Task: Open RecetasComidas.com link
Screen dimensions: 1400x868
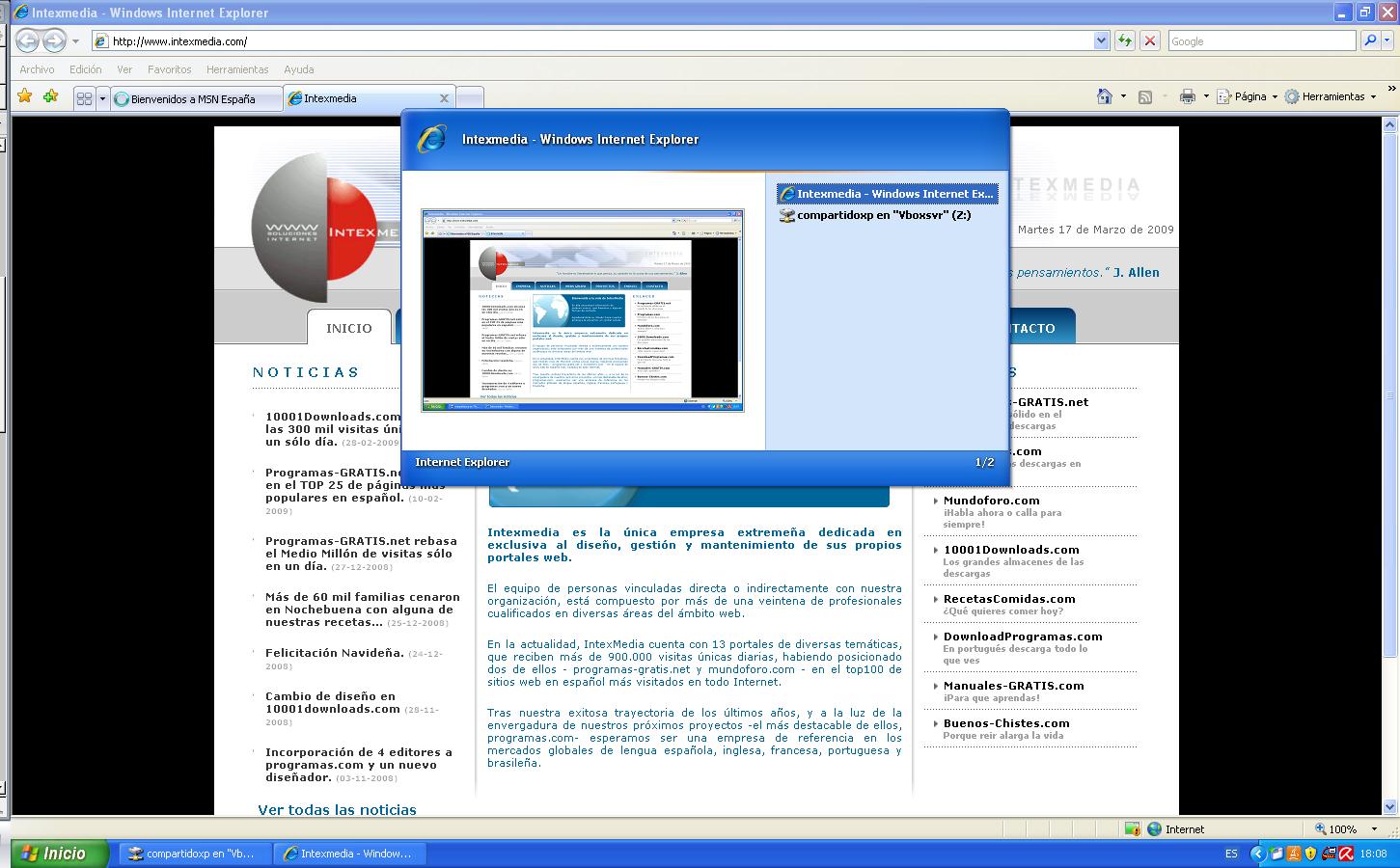Action: click(1008, 599)
